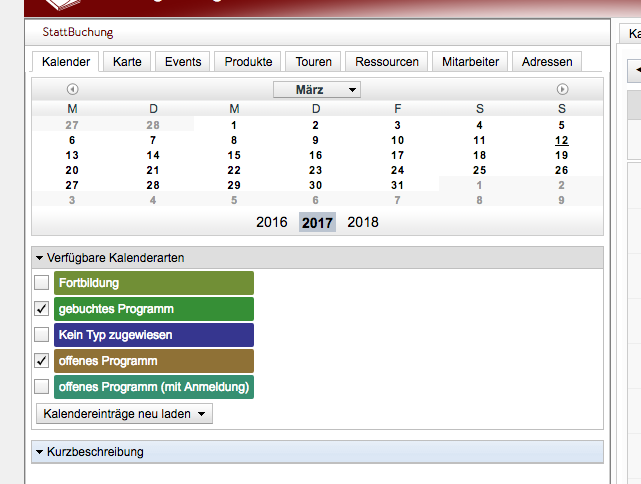Enable the Fortbildung checkbox
The width and height of the screenshot is (641, 484).
click(42, 283)
